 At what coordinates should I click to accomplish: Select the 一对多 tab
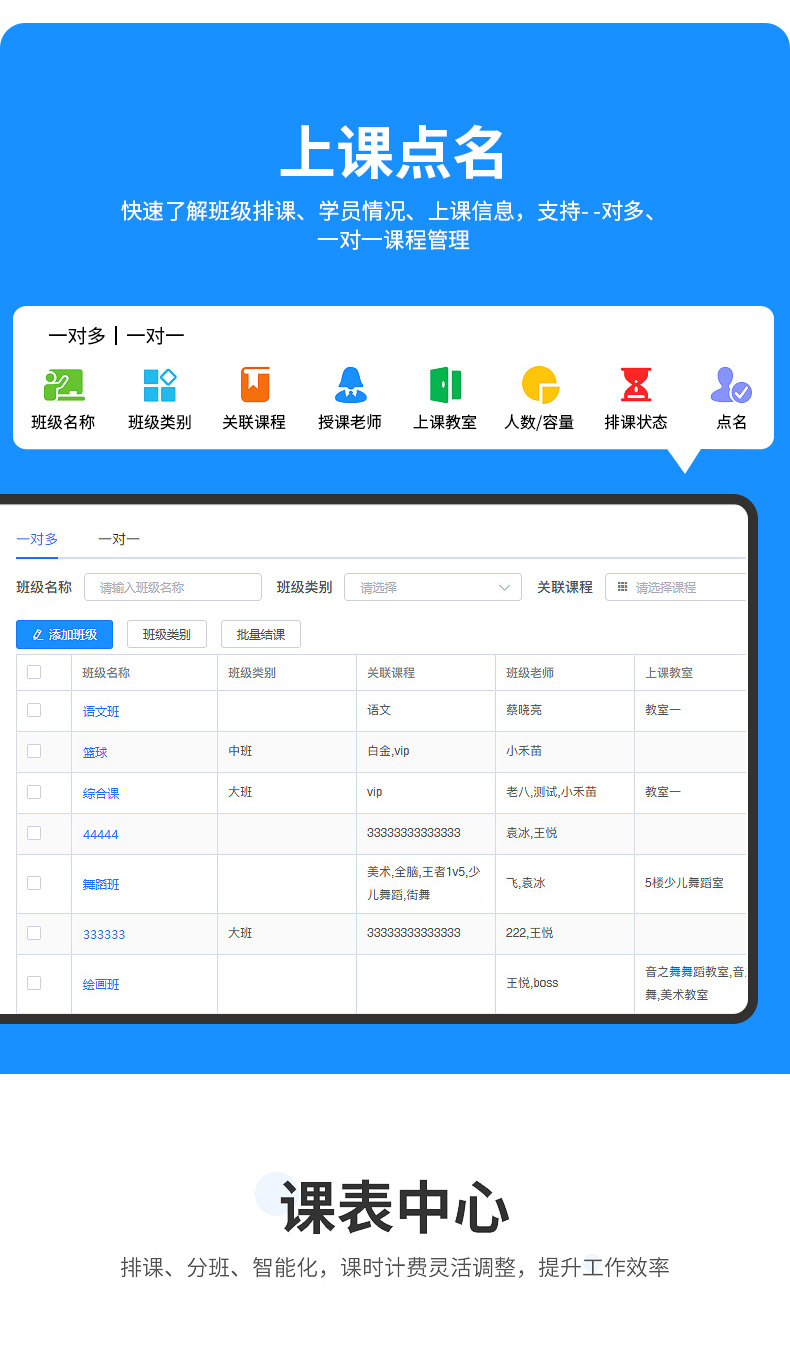click(x=37, y=539)
